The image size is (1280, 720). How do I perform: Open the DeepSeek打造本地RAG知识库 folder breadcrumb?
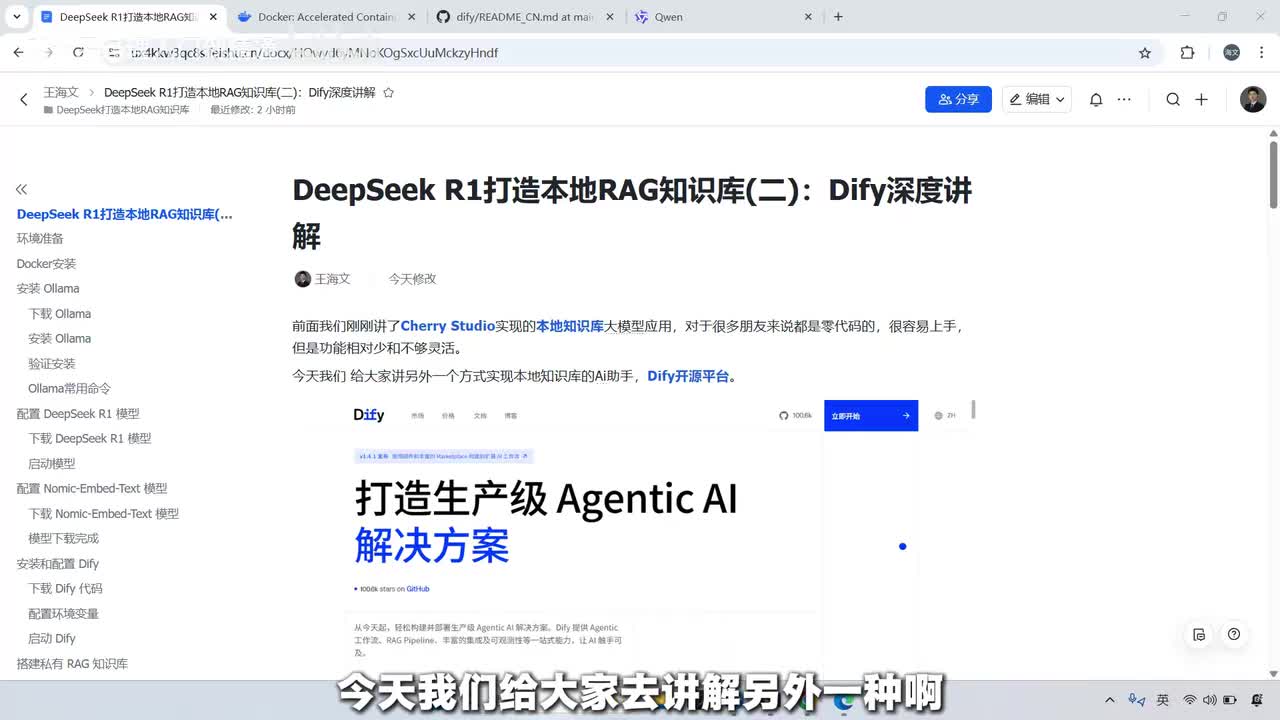(116, 110)
